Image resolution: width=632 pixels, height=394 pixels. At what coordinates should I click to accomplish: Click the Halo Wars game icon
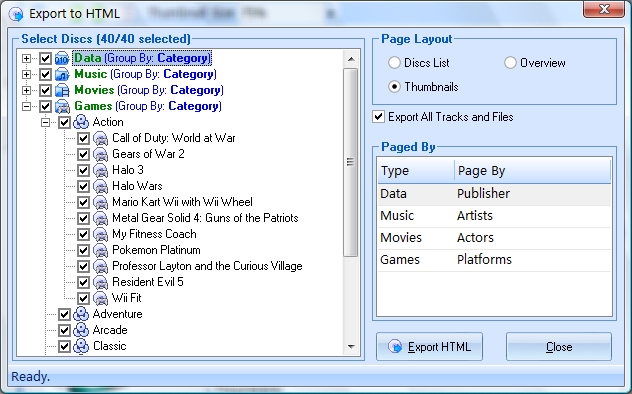point(100,186)
